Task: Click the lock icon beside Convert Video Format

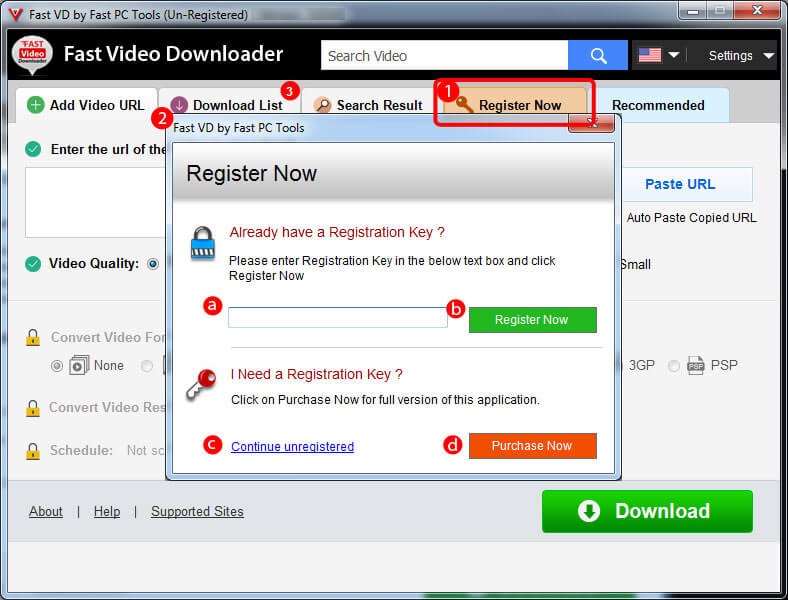Action: coord(33,338)
